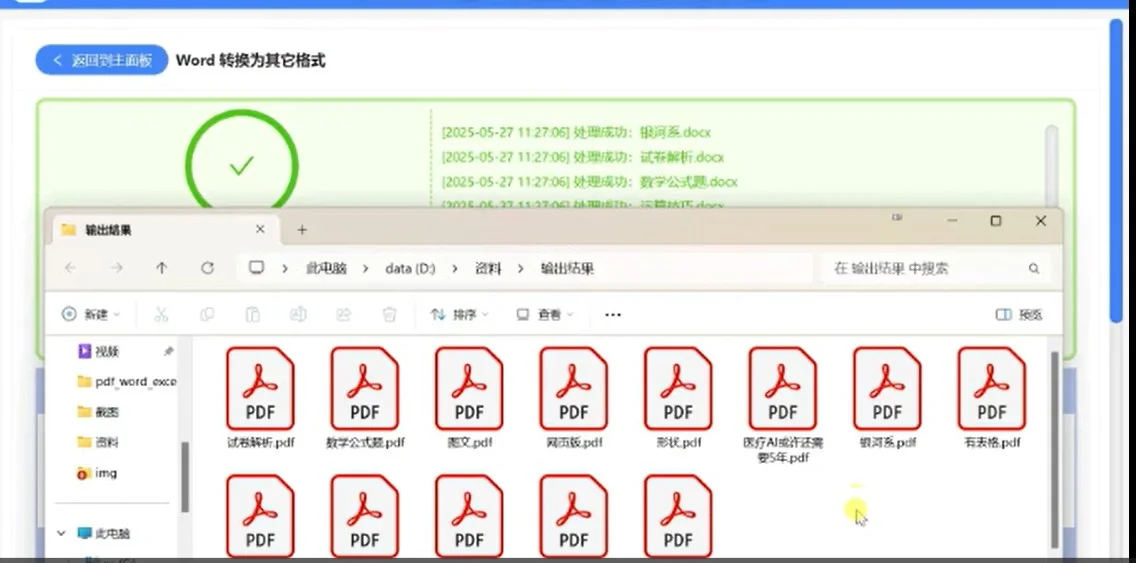Click the main app window scrollbar

click(x=1116, y=170)
